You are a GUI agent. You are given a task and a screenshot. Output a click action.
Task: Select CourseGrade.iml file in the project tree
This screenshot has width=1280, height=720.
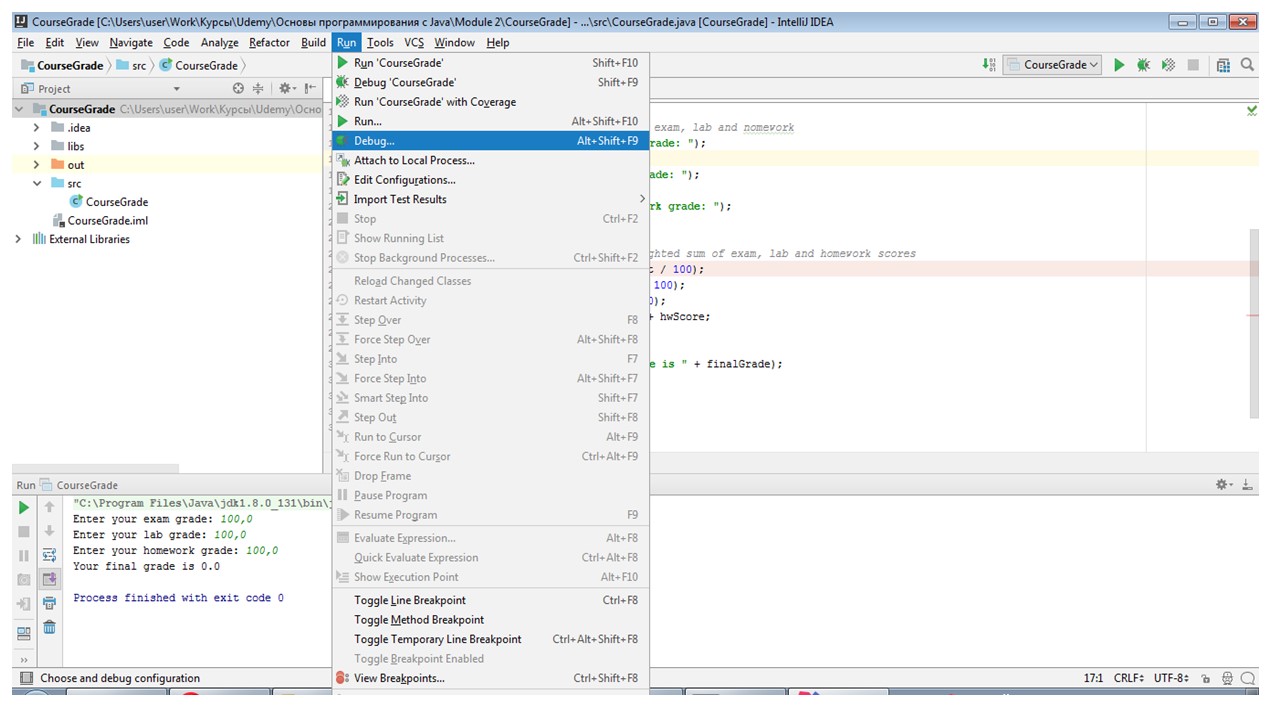click(107, 221)
